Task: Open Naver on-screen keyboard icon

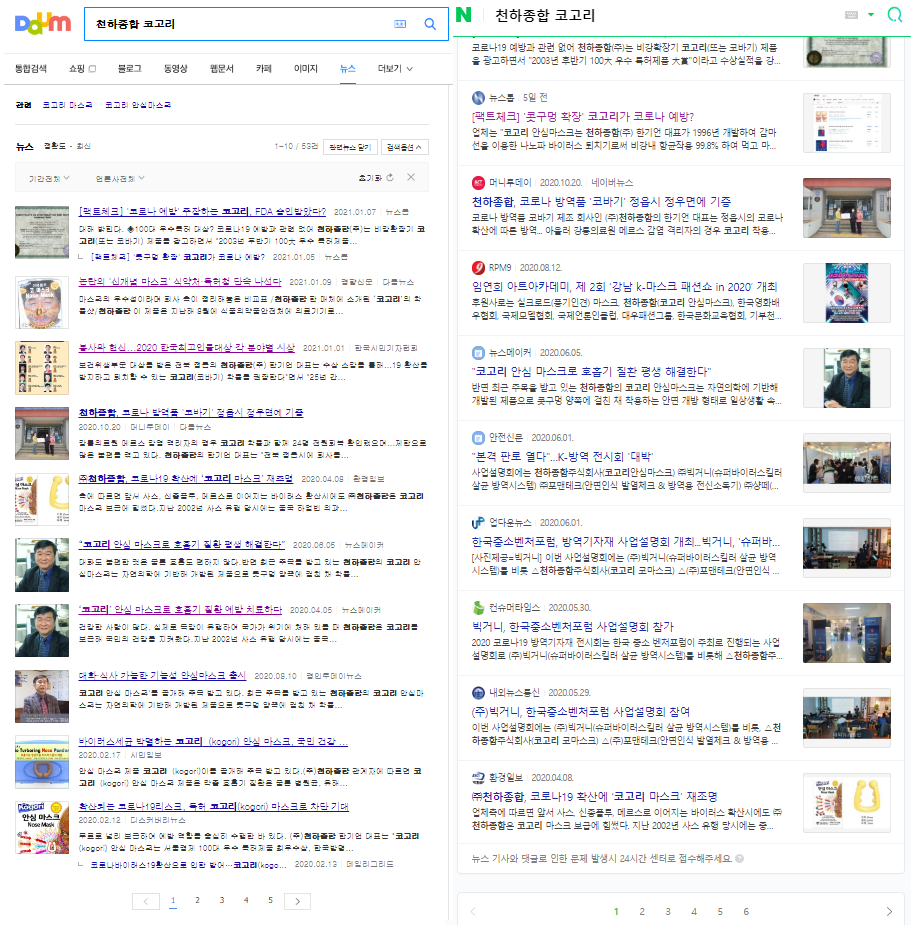Action: point(851,15)
